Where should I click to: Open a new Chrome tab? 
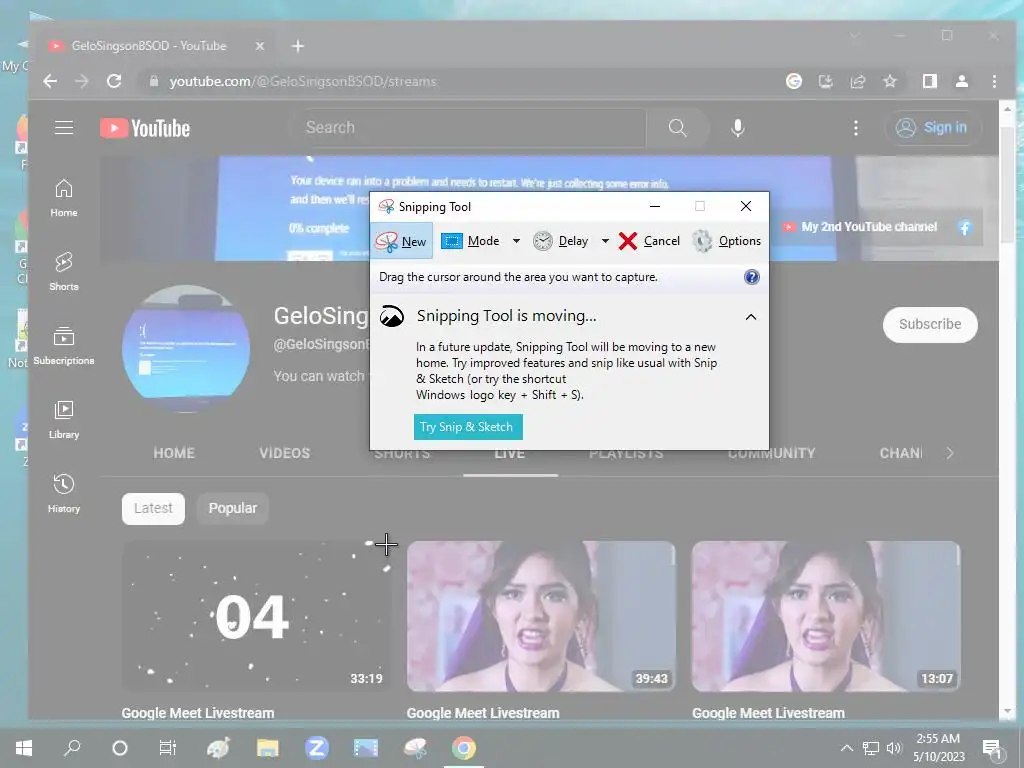[x=298, y=46]
